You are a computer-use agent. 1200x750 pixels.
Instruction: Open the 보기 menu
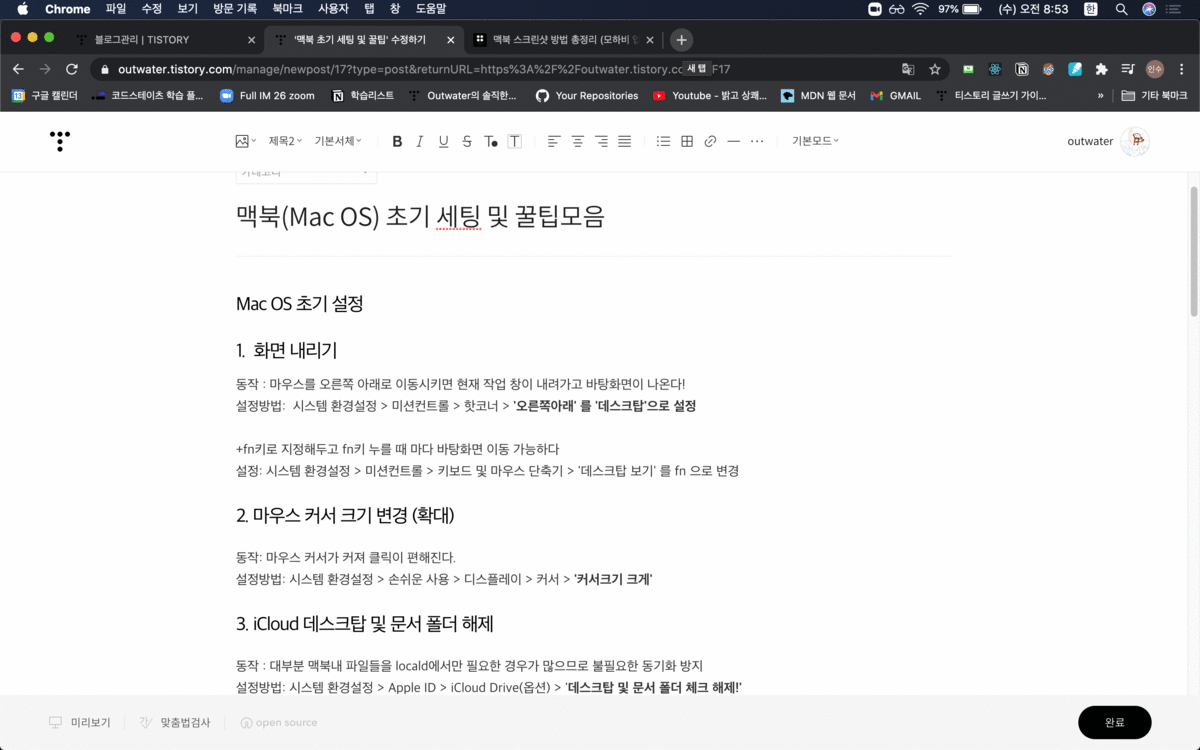[x=187, y=9]
